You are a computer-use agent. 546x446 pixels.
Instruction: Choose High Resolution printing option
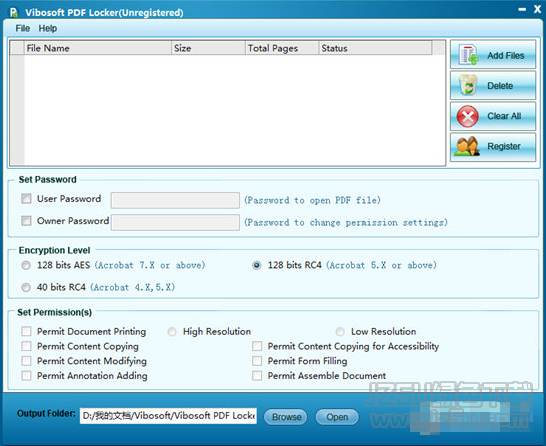[x=172, y=331]
